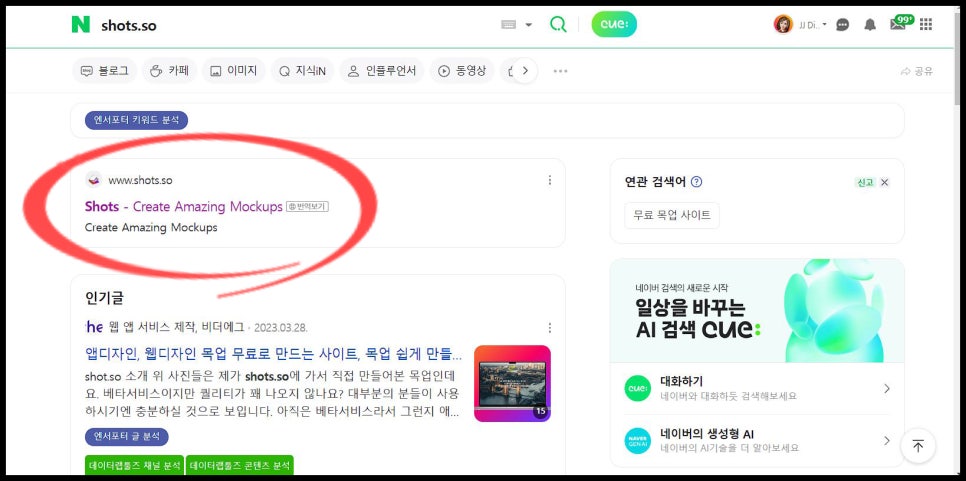
Task: Open the three-dot more tabs menu
Action: coord(560,71)
